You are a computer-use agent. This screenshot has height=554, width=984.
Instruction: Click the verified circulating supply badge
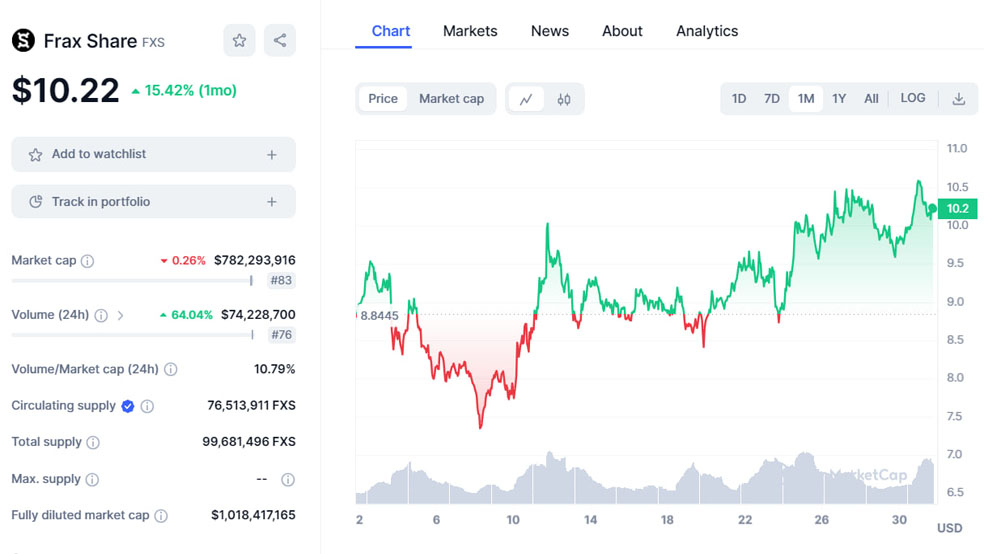[x=128, y=407]
